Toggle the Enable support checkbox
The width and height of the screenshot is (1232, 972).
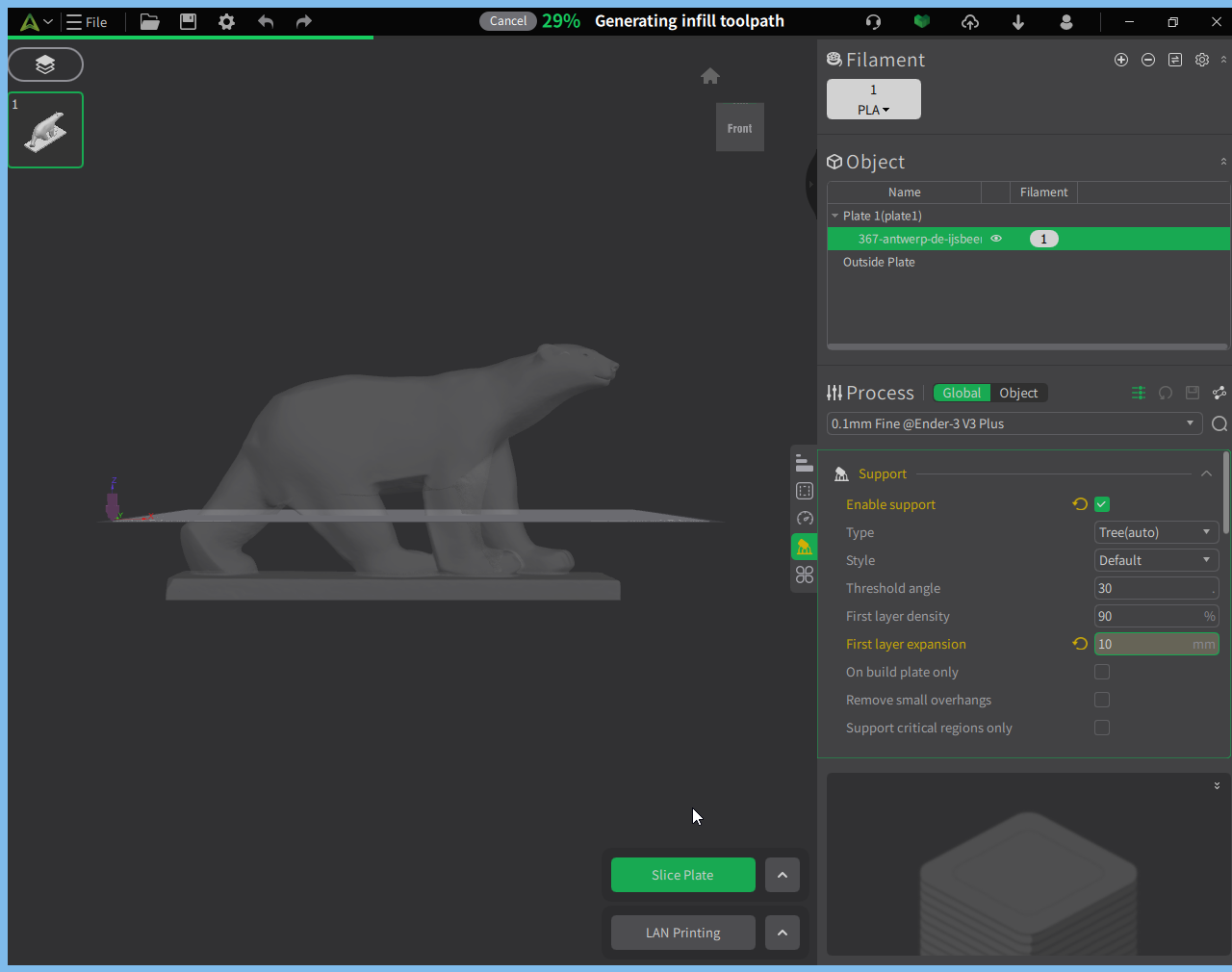click(x=1102, y=504)
